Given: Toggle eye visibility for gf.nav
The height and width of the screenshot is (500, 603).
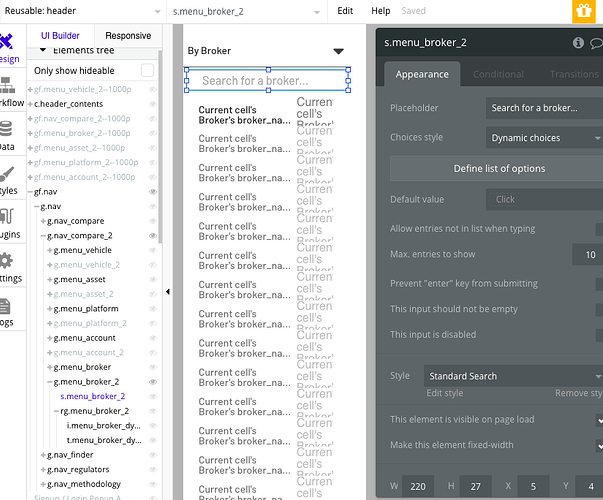Looking at the screenshot, I should point(153,192).
